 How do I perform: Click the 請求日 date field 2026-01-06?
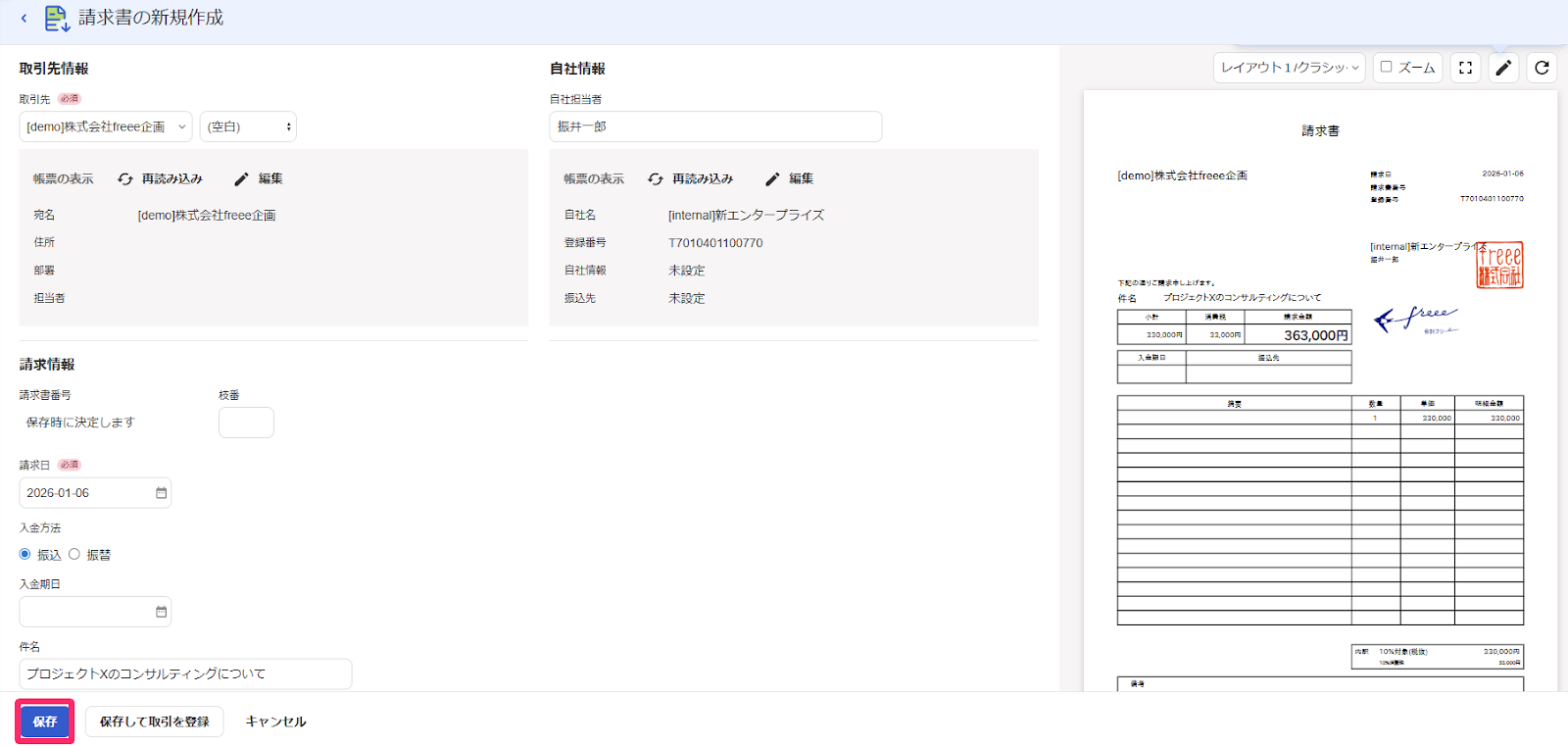tap(95, 493)
